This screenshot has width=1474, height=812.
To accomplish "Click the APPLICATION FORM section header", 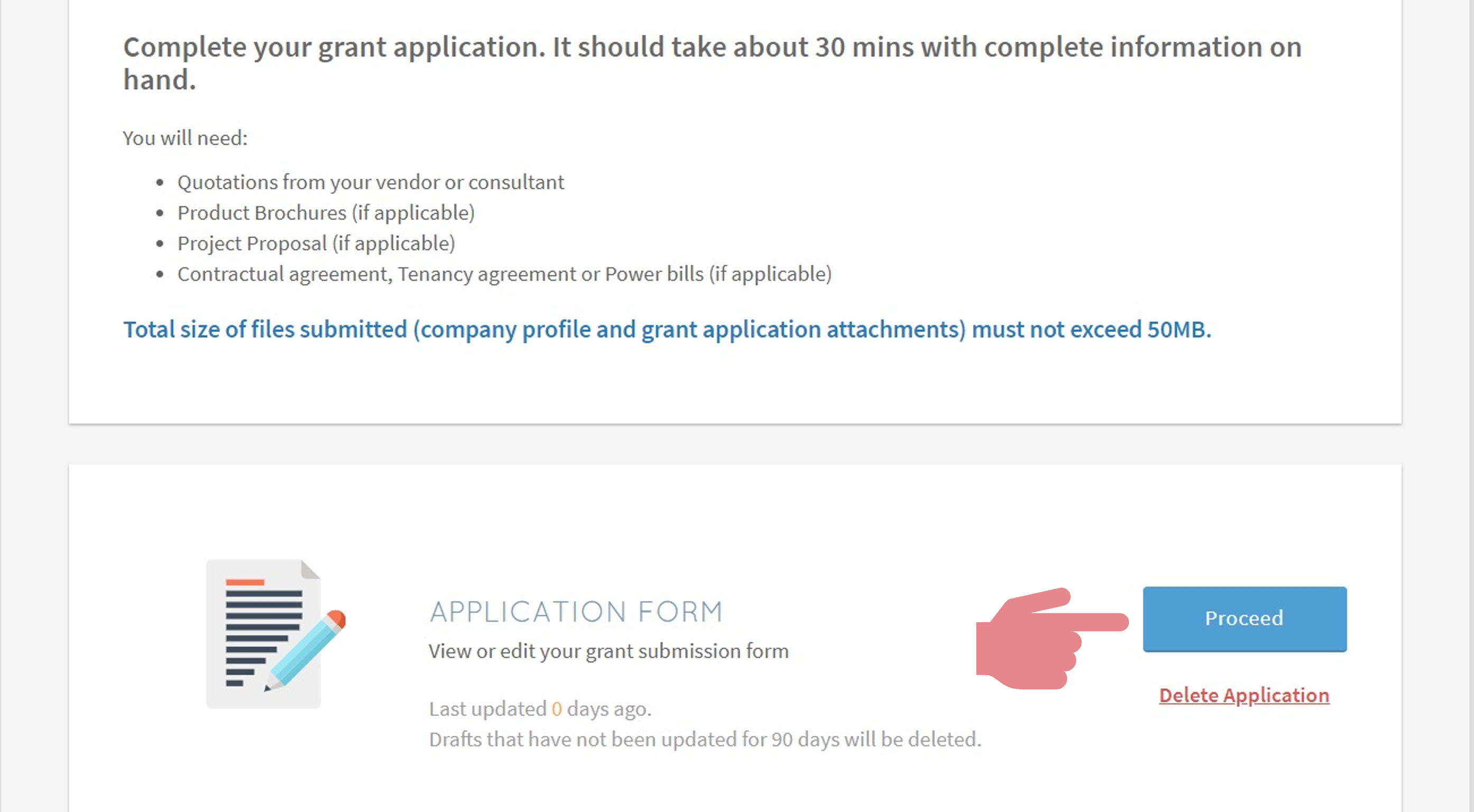I will click(575, 610).
